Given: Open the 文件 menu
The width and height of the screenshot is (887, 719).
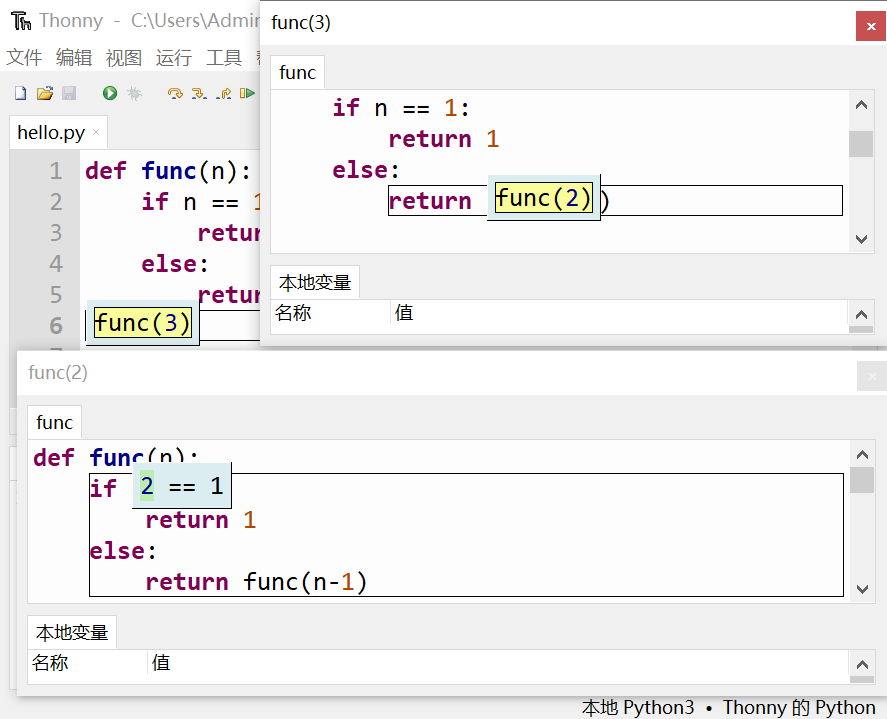Looking at the screenshot, I should coord(24,58).
